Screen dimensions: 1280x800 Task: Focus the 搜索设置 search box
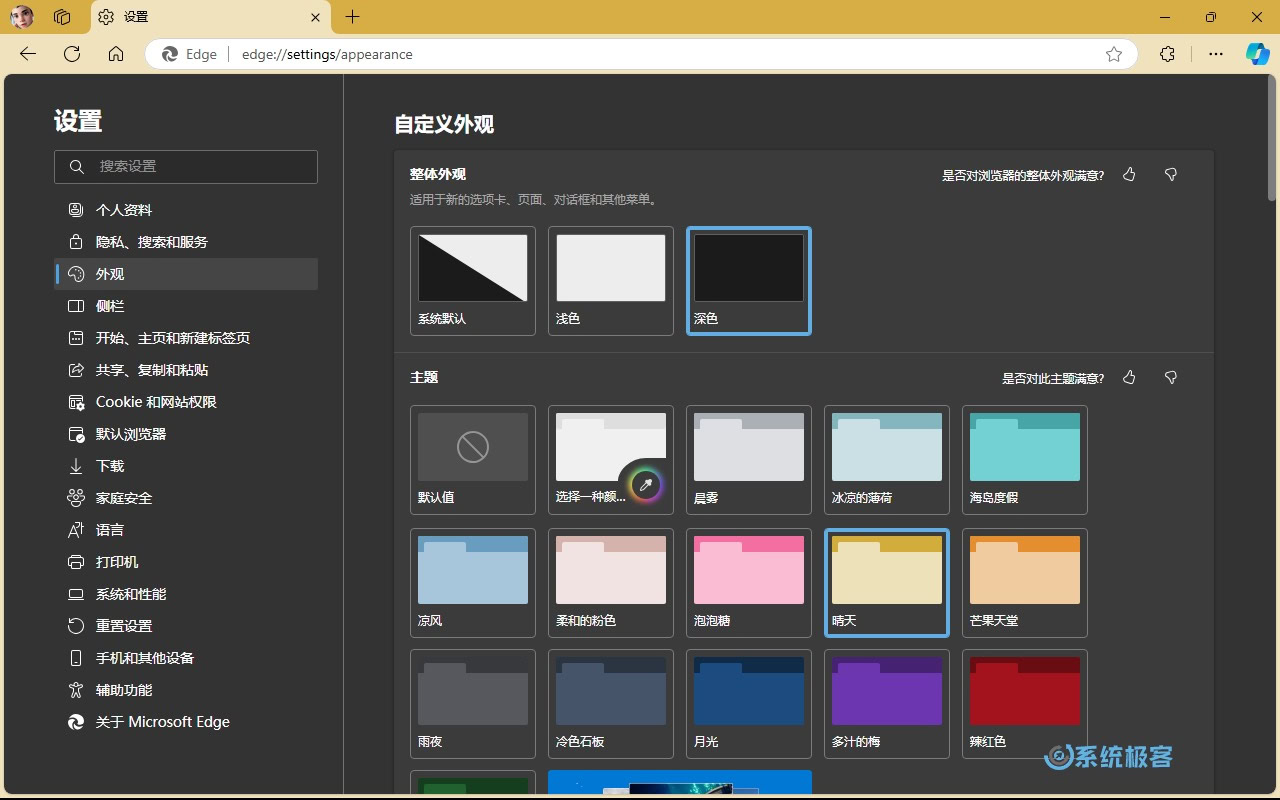[x=186, y=167]
